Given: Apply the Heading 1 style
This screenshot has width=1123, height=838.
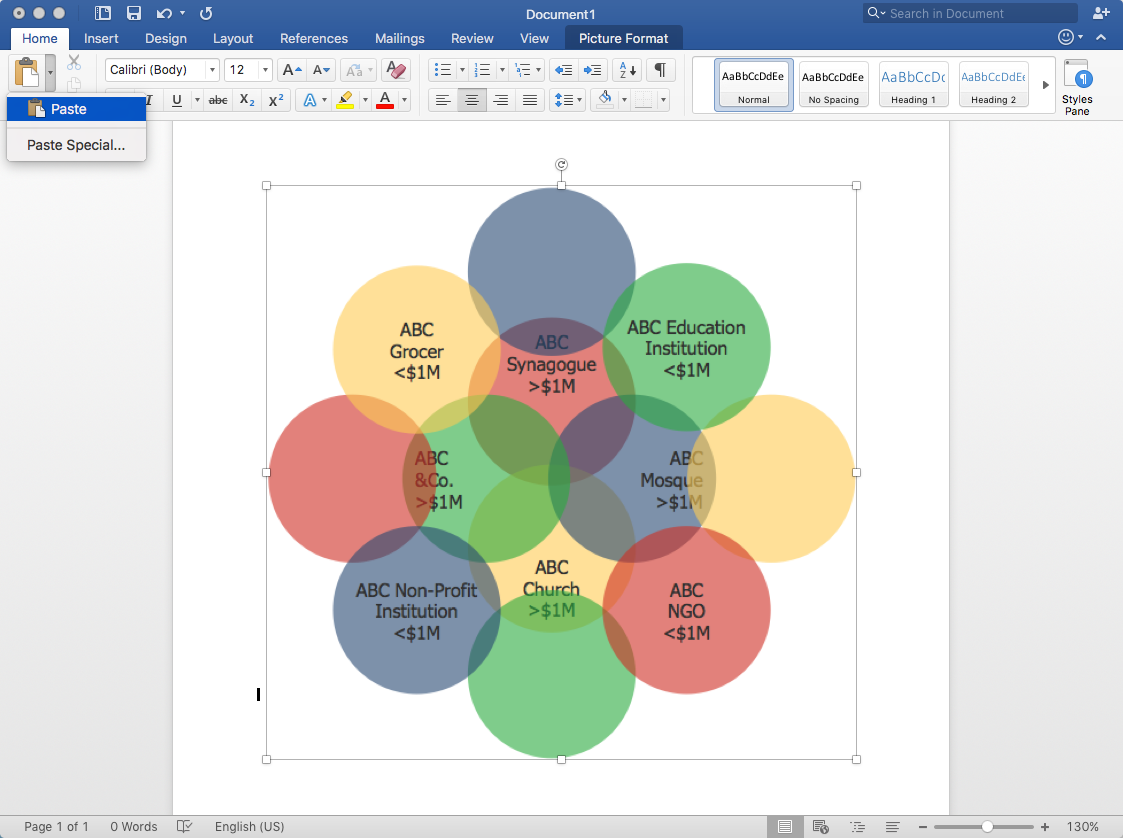Looking at the screenshot, I should point(913,84).
